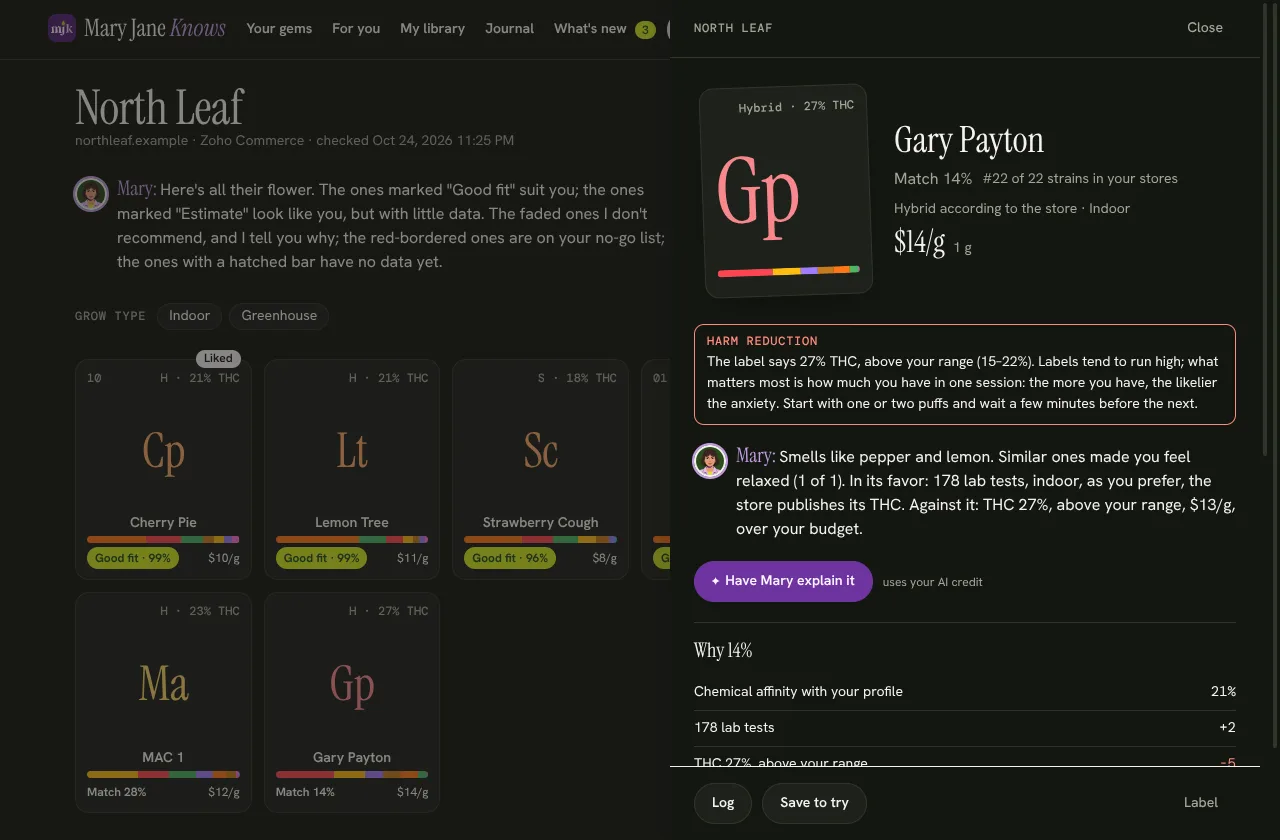Select the Gary Payton card in the grid
This screenshot has width=1280, height=840.
tap(352, 702)
